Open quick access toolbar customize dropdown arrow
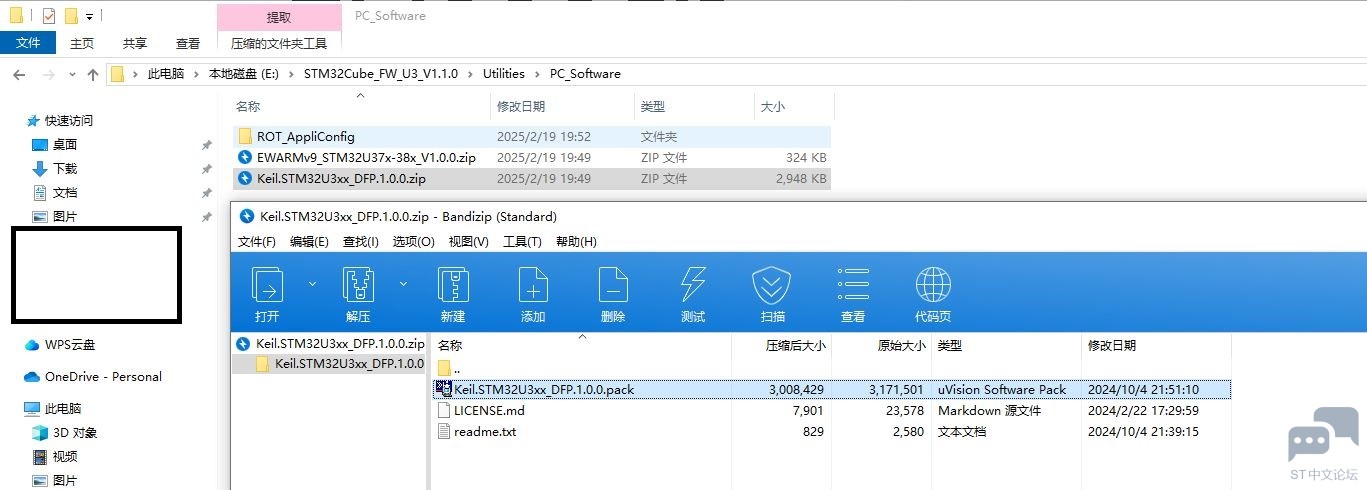Screen dimensions: 1367x490 89,17
